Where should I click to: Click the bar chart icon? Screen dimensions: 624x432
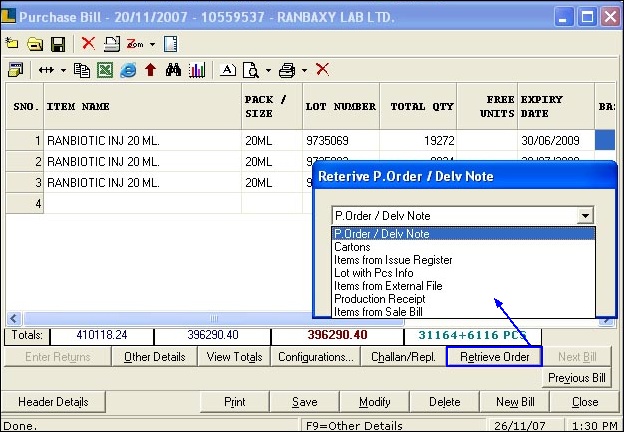point(197,70)
